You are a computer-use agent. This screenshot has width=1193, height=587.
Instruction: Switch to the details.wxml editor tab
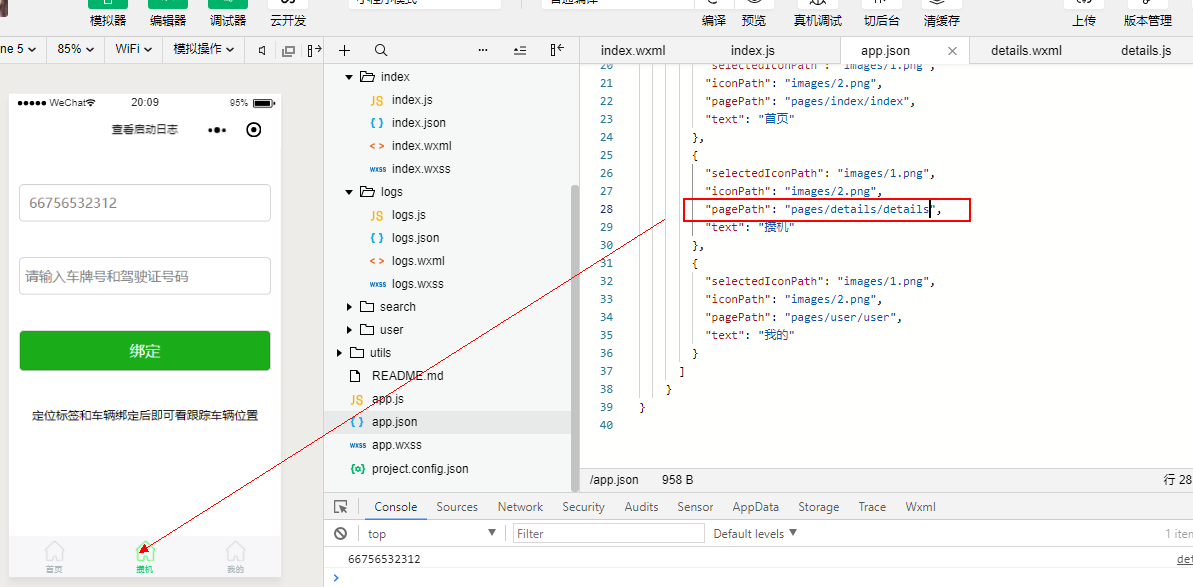point(1026,51)
